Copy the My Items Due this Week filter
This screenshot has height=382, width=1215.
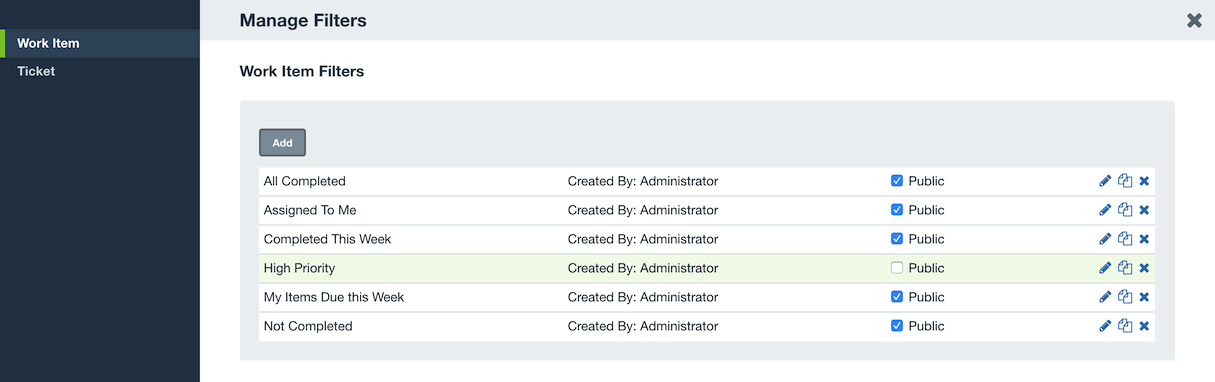pyautogui.click(x=1125, y=297)
